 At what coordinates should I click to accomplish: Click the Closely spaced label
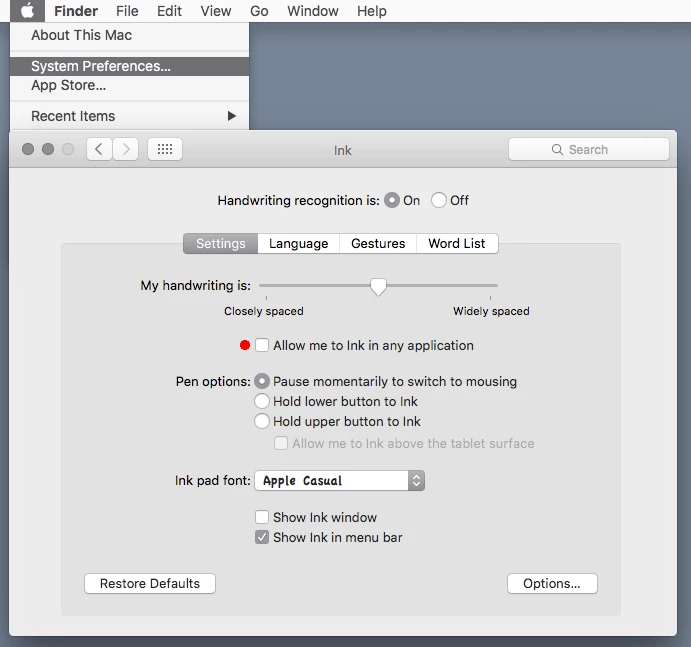[264, 311]
